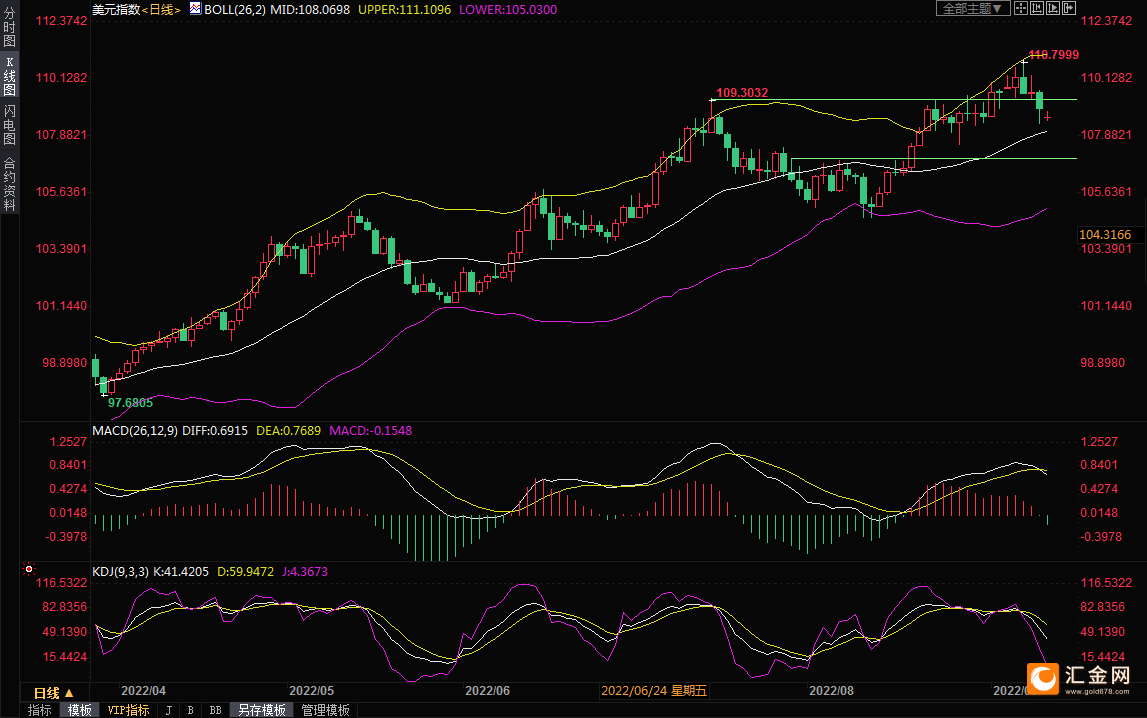
Task: Click the B template button
Action: 191,710
